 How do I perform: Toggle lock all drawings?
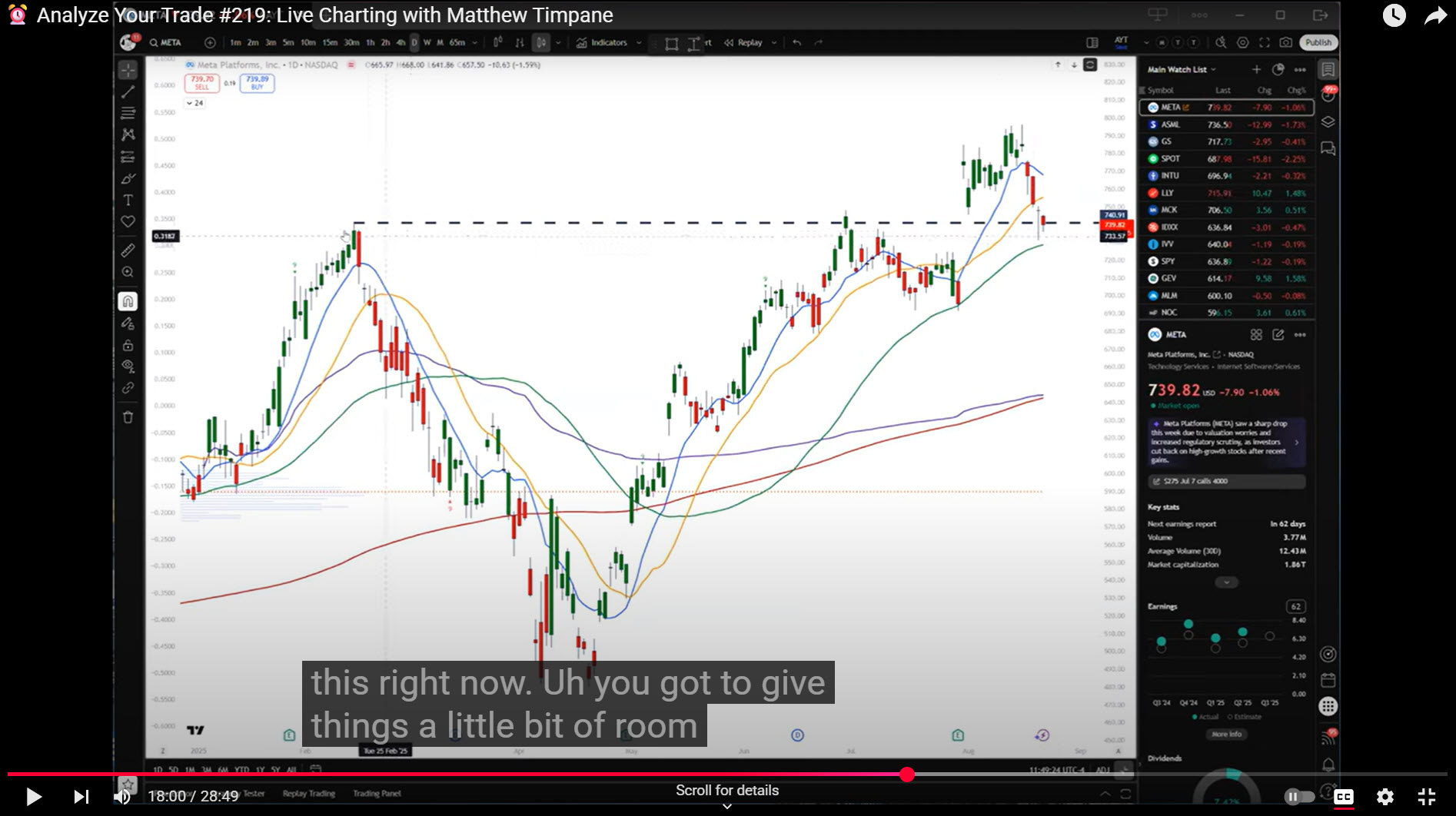(128, 345)
